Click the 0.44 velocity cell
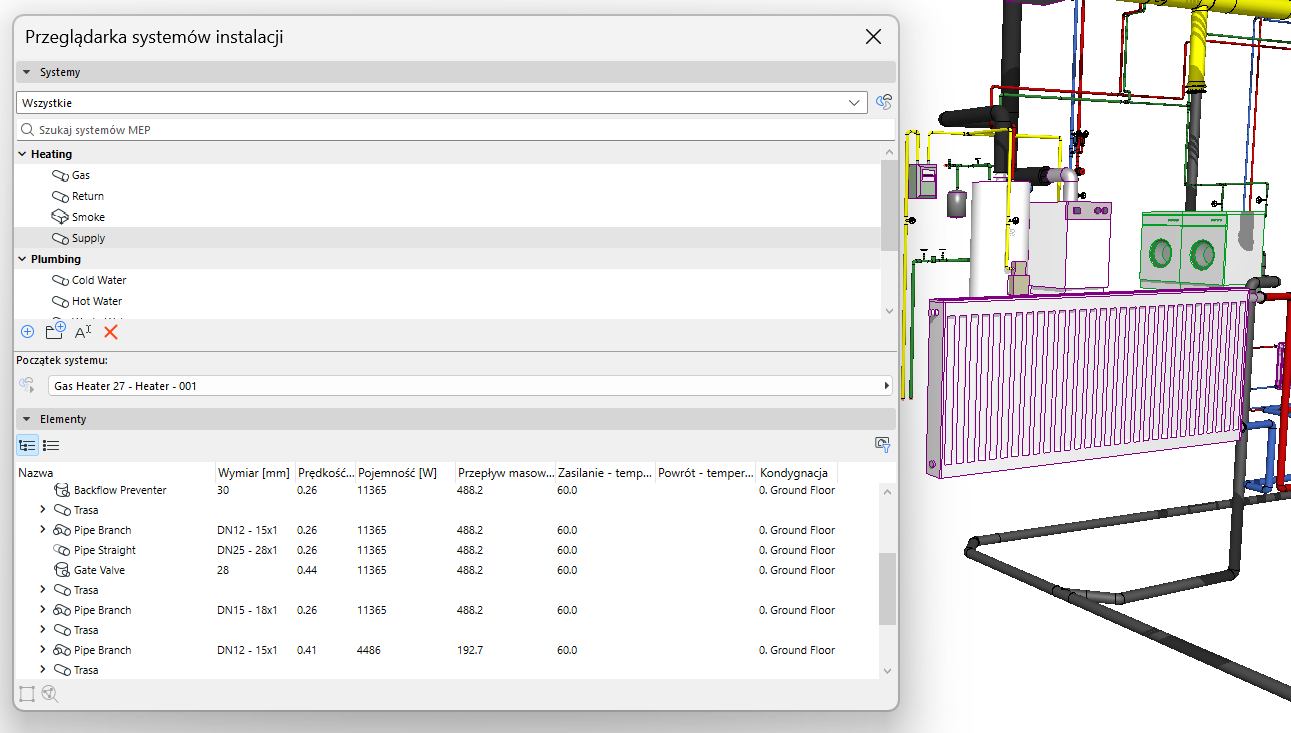Screen dimensions: 1291x733 tap(307, 570)
